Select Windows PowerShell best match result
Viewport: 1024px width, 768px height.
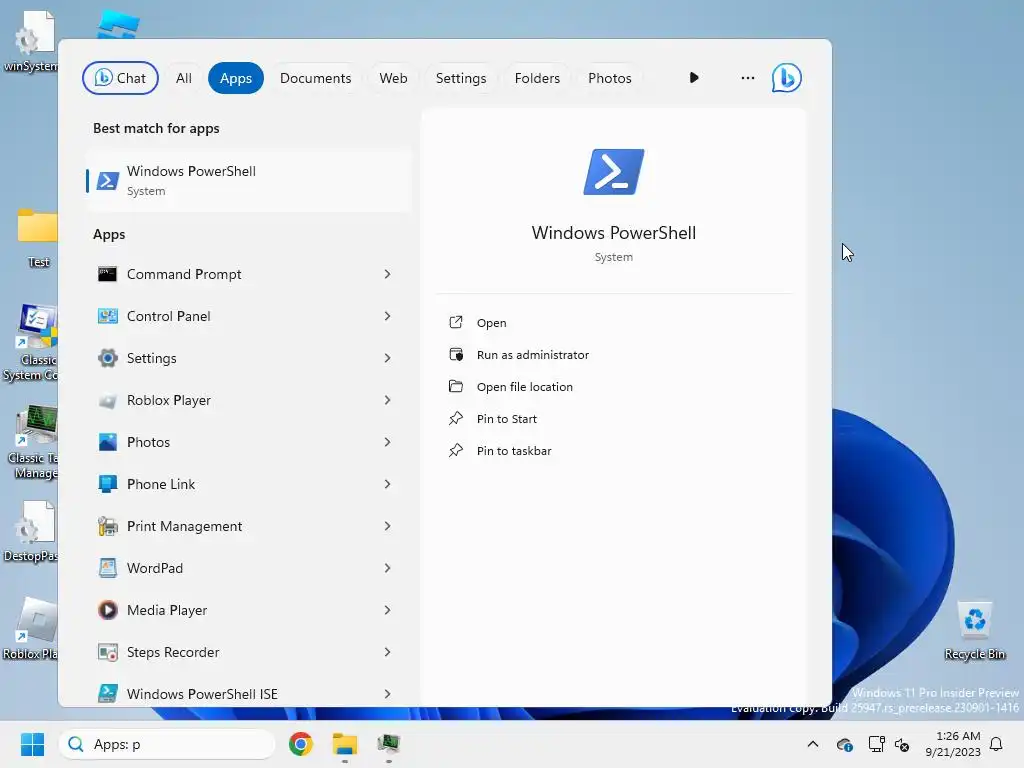point(248,180)
